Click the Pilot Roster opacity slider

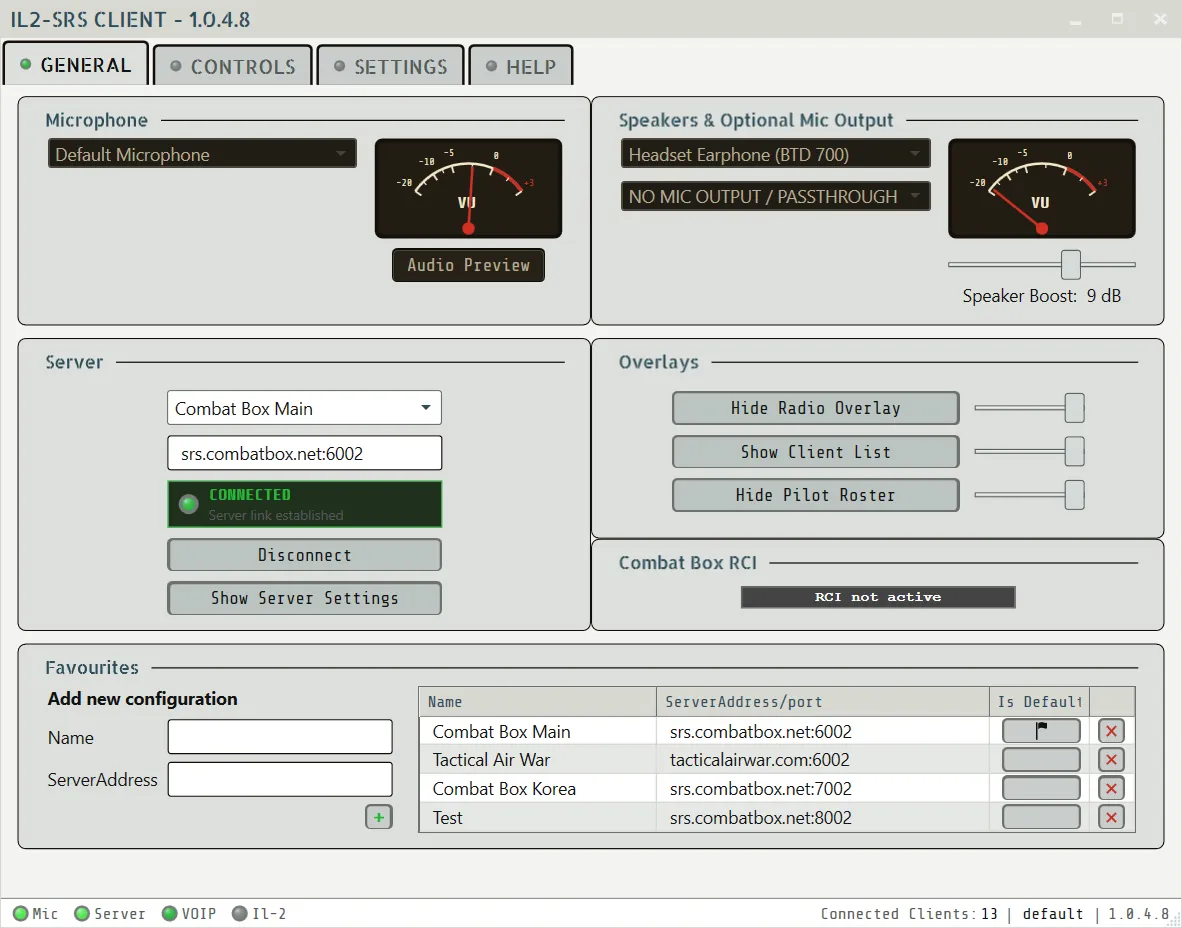(x=1030, y=495)
